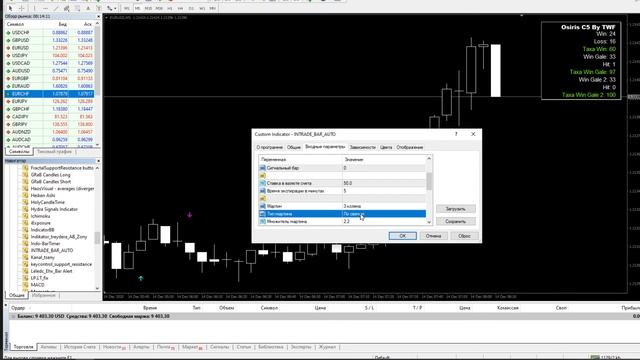The height and width of the screenshot is (360, 640).
Task: Switch chart to H4 timeframe
Action: coord(180,8)
